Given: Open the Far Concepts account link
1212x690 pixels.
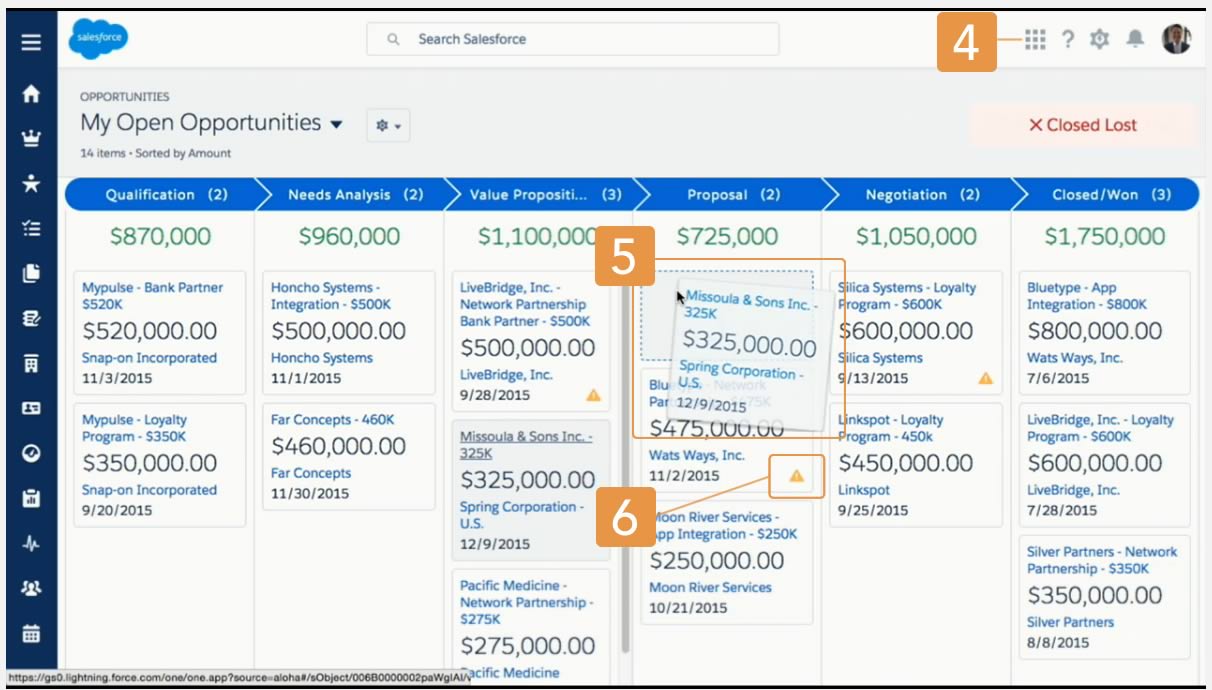Looking at the screenshot, I should pos(311,473).
